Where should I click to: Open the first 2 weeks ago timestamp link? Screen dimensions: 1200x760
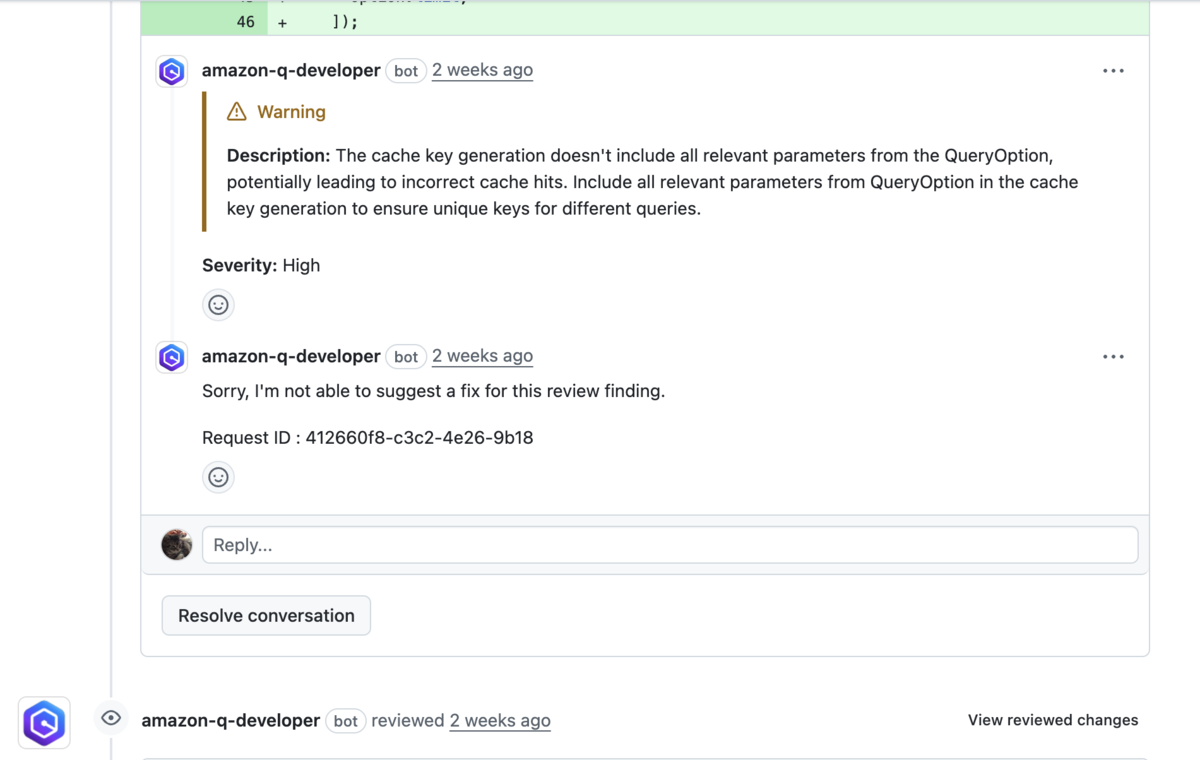click(482, 70)
